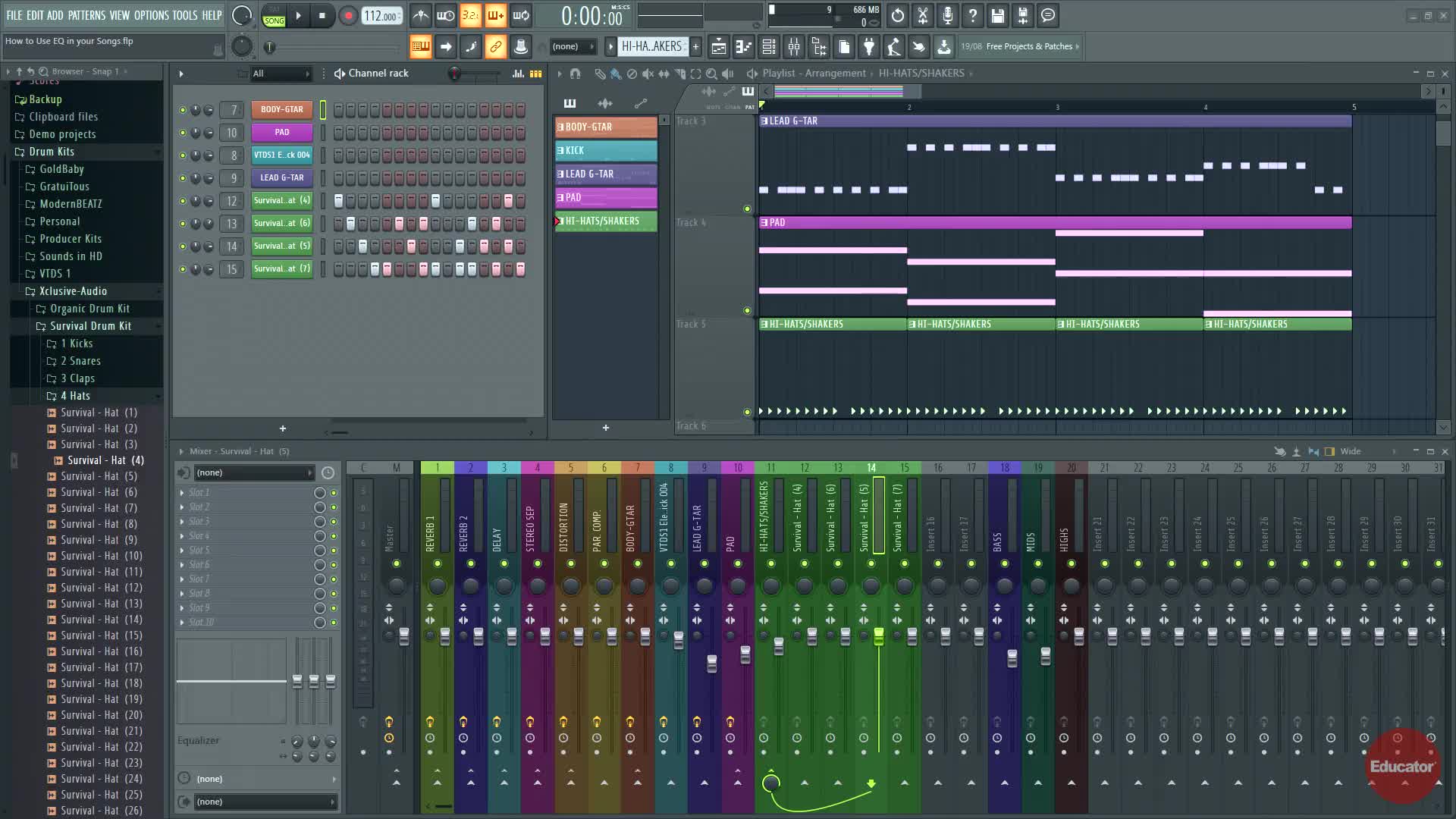Open the PATTERNS menu

pos(86,15)
